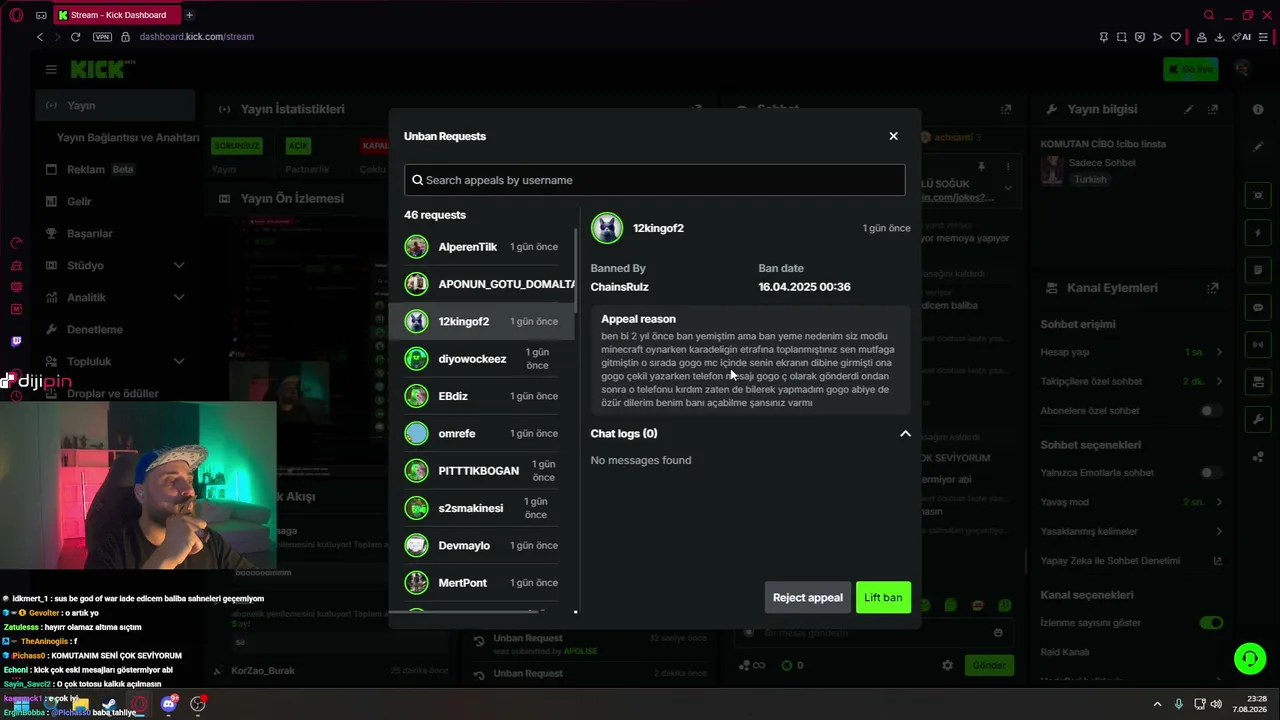
Task: Click the wrench icon on the right rail
Action: (1258, 419)
